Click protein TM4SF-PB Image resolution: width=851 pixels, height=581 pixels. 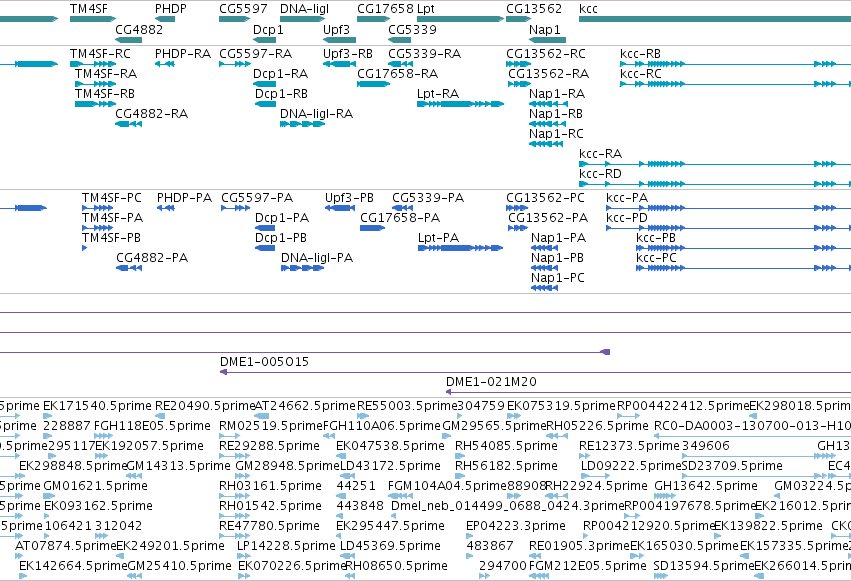click(x=111, y=238)
